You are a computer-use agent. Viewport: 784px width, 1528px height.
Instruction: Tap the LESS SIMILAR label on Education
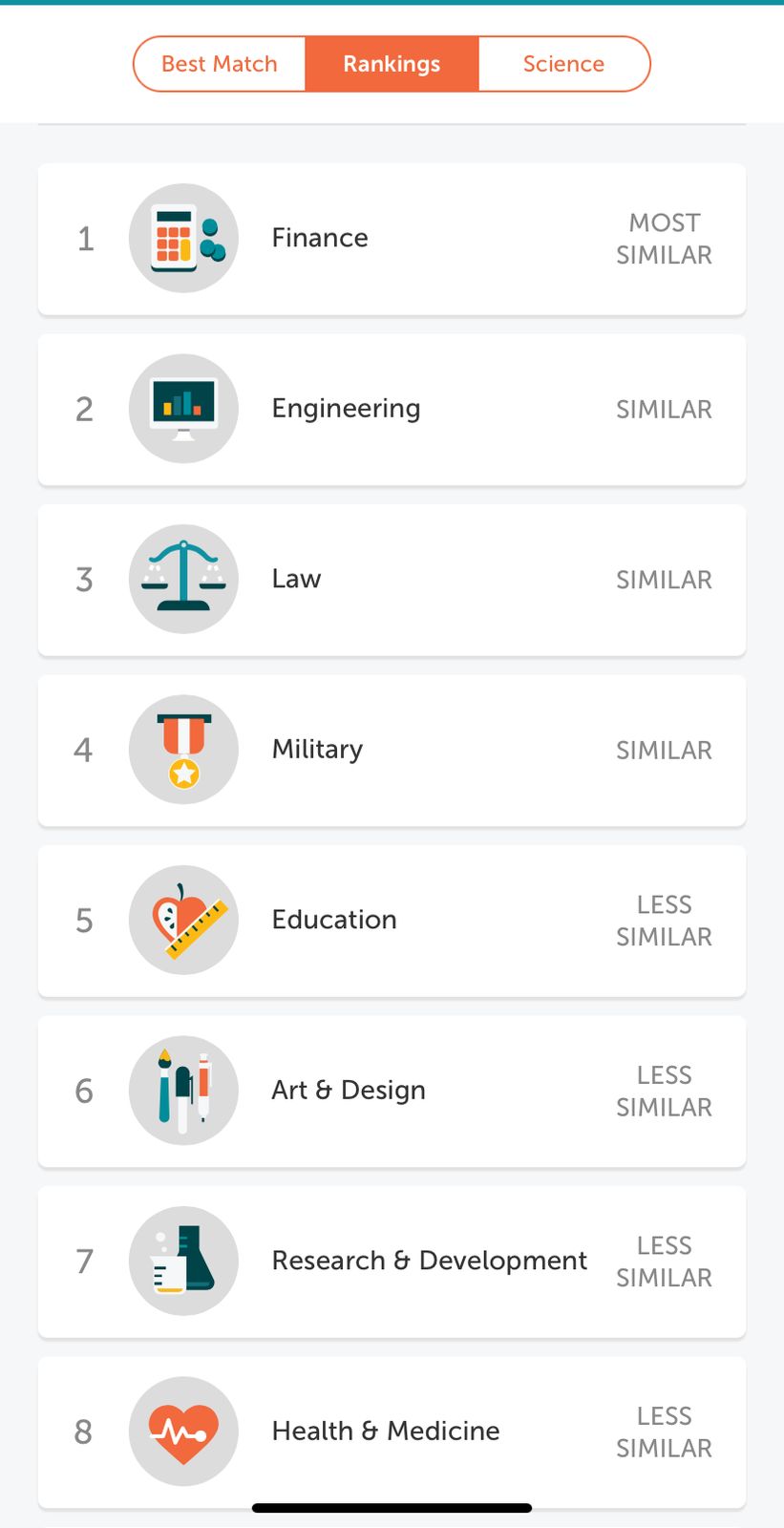pos(664,921)
